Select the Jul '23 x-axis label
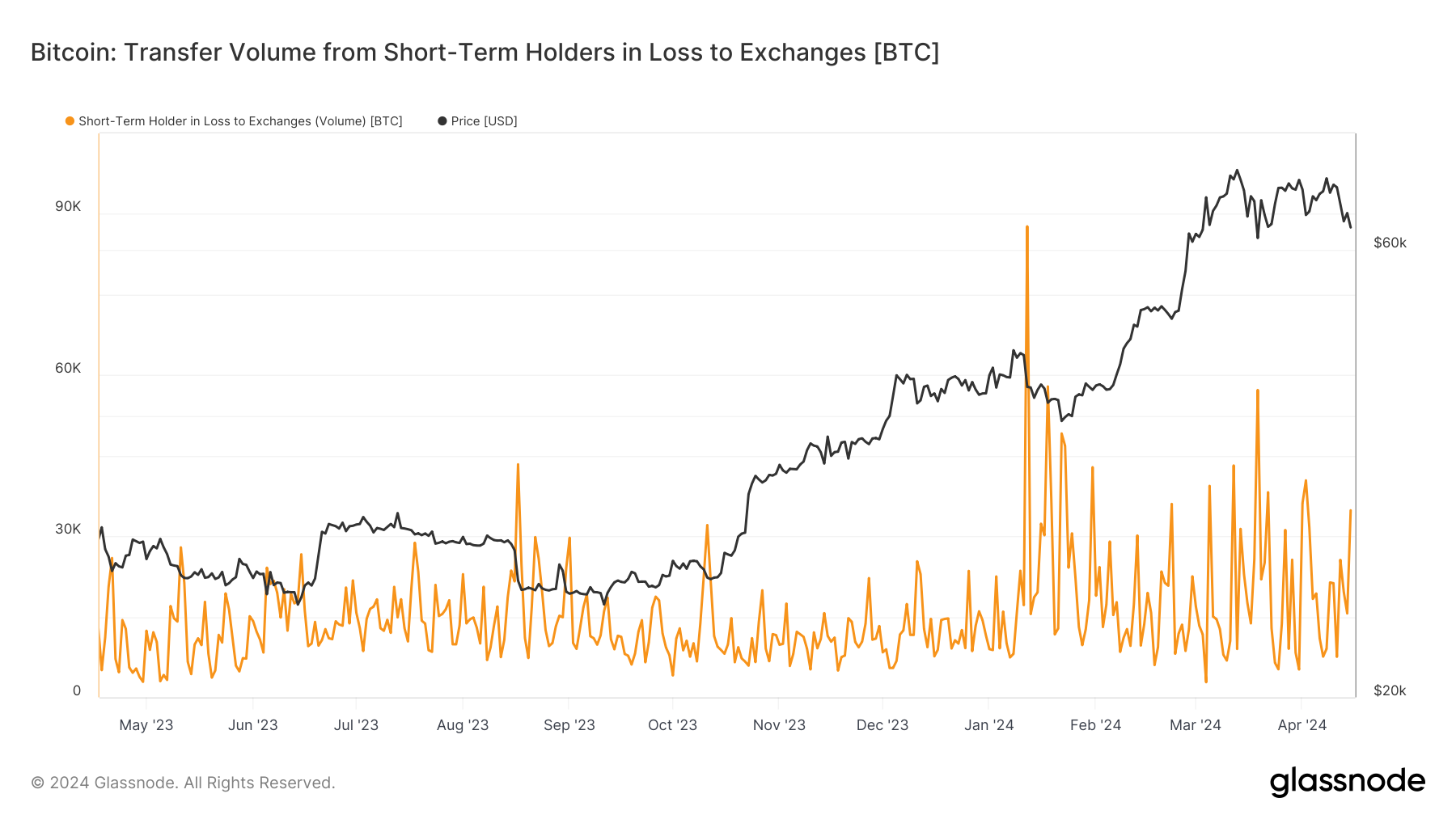This screenshot has height=819, width=1456. [356, 725]
